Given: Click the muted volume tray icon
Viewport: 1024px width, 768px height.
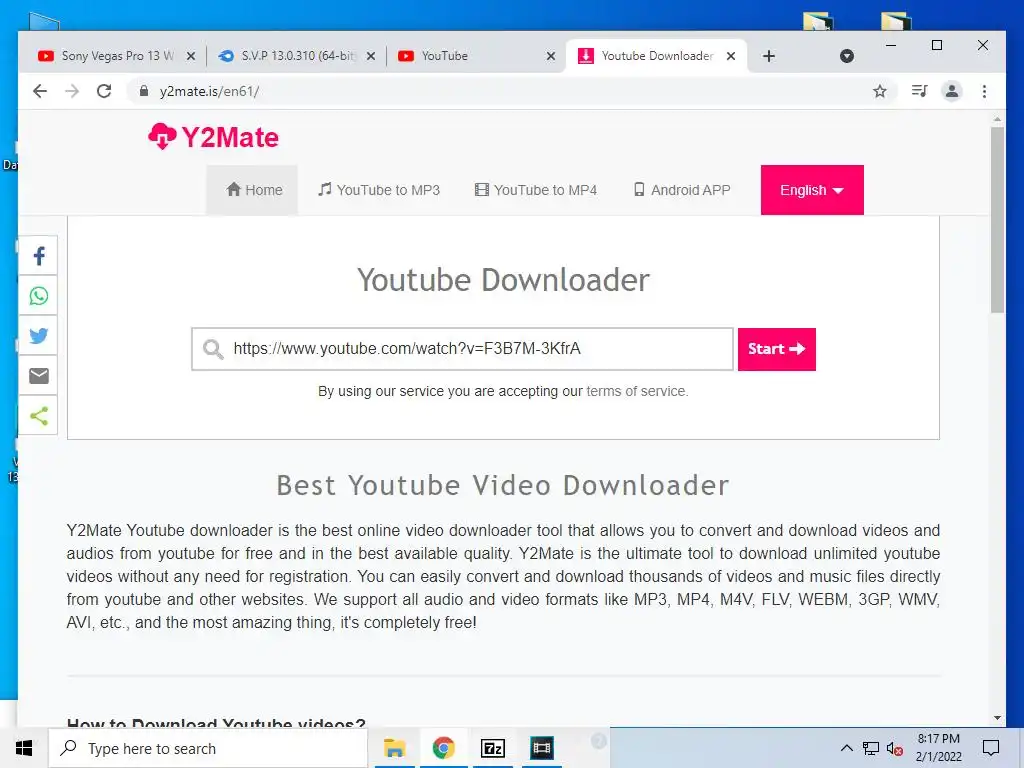Looking at the screenshot, I should [x=895, y=748].
